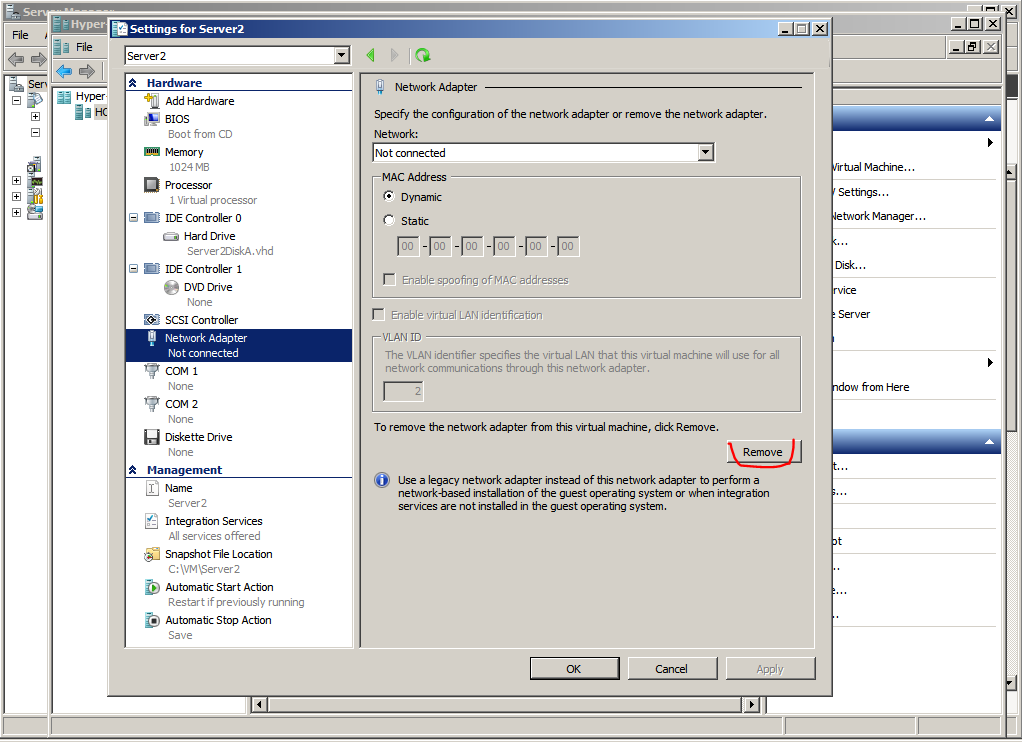Select the IDE Controller 1 icon
1022x742 pixels.
pyautogui.click(x=152, y=269)
